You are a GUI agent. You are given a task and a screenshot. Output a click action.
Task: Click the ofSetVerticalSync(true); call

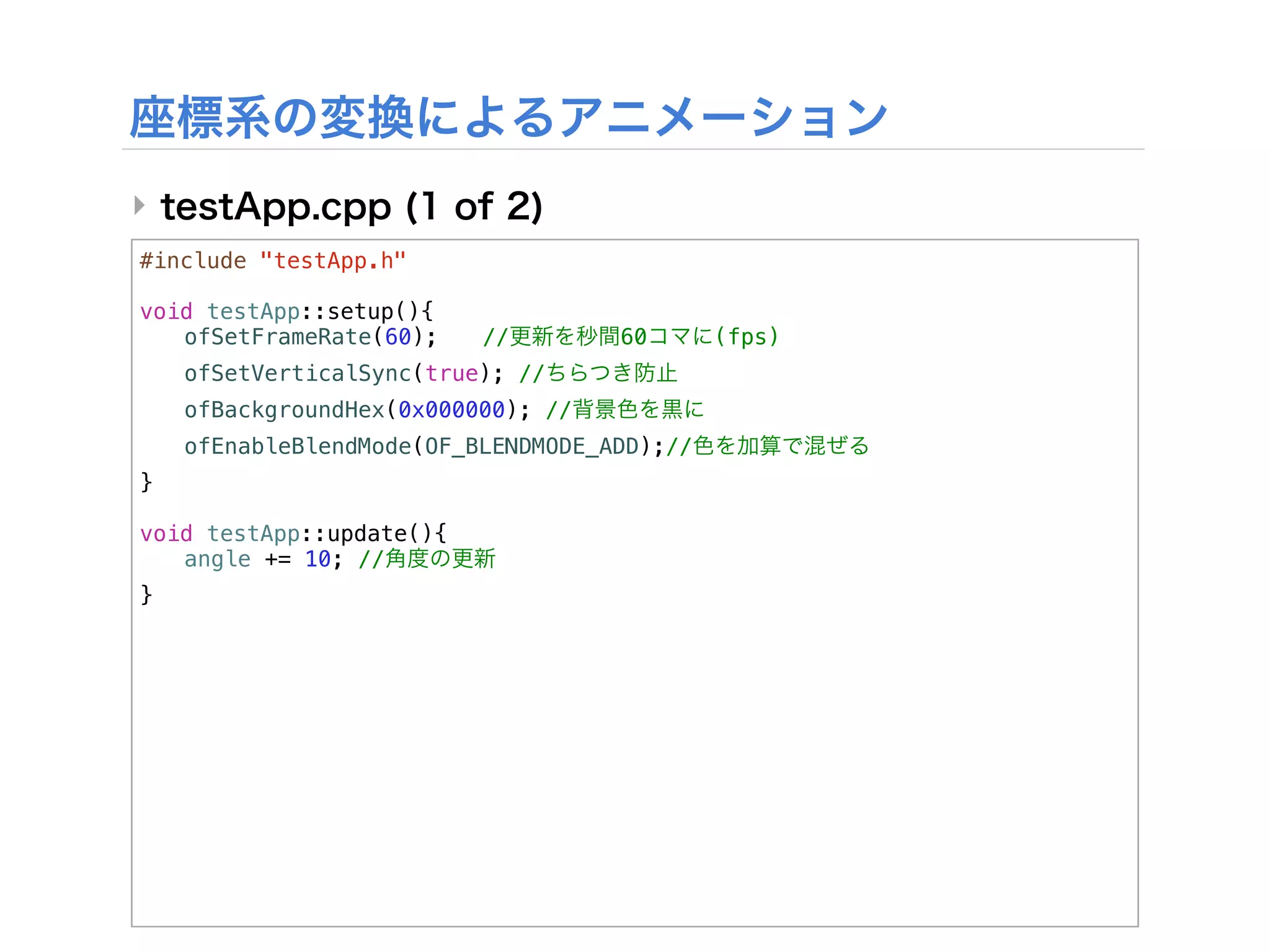[344, 374]
